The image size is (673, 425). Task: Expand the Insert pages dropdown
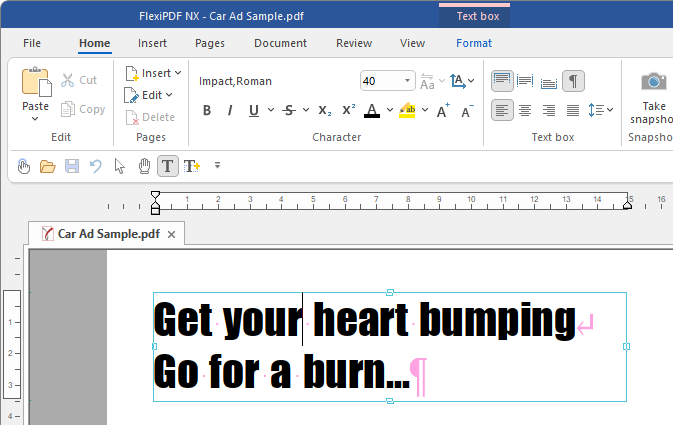[154, 73]
